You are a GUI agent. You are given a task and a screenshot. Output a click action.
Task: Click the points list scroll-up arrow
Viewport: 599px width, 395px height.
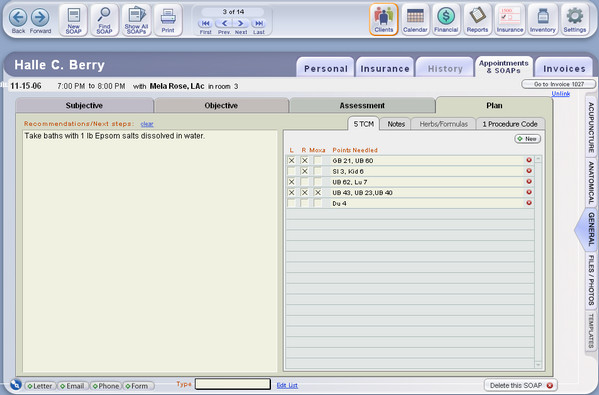tap(538, 159)
